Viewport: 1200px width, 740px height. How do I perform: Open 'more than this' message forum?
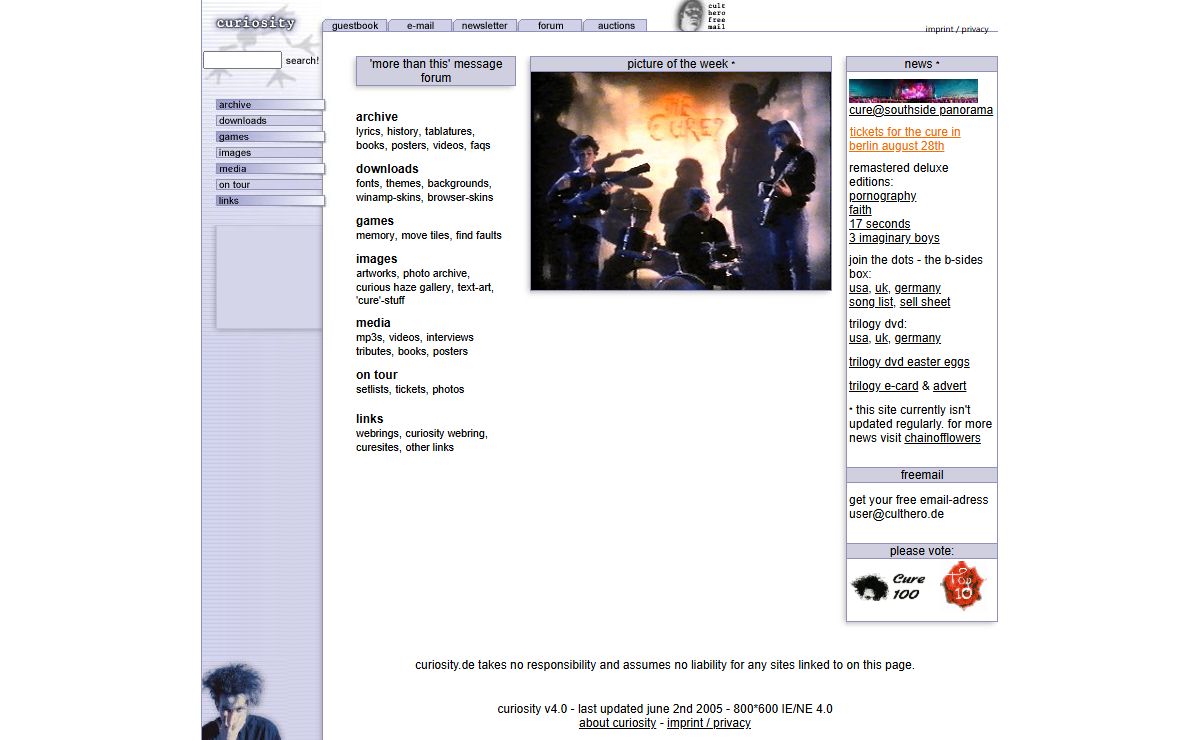tap(436, 71)
